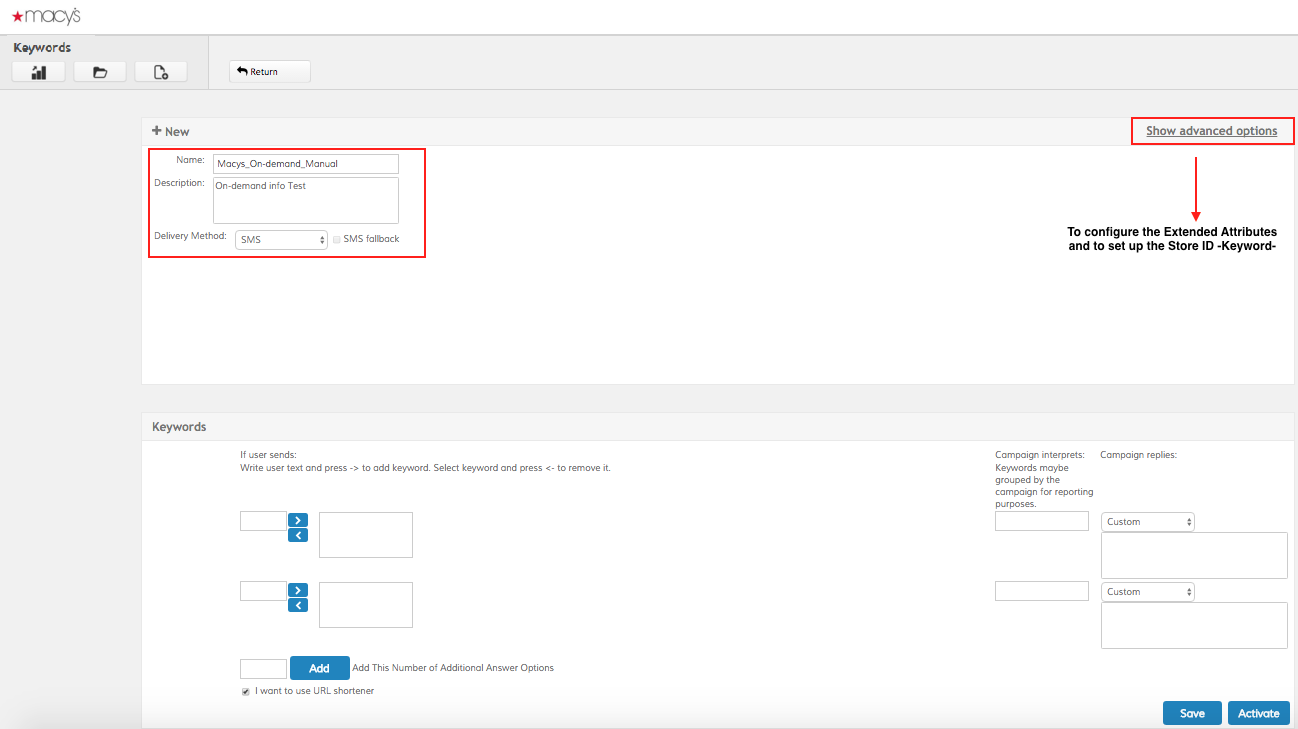Click the Save button

pyautogui.click(x=1192, y=713)
